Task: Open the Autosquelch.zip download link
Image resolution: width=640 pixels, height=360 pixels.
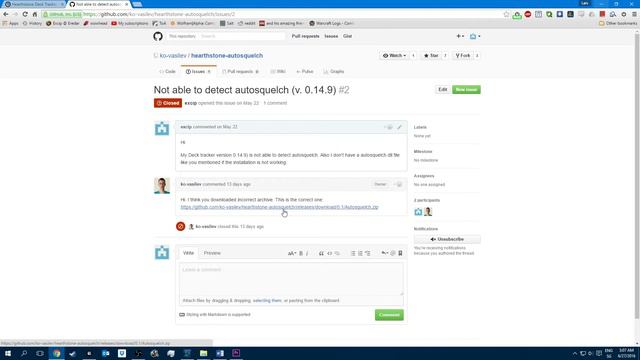Action: (x=280, y=207)
